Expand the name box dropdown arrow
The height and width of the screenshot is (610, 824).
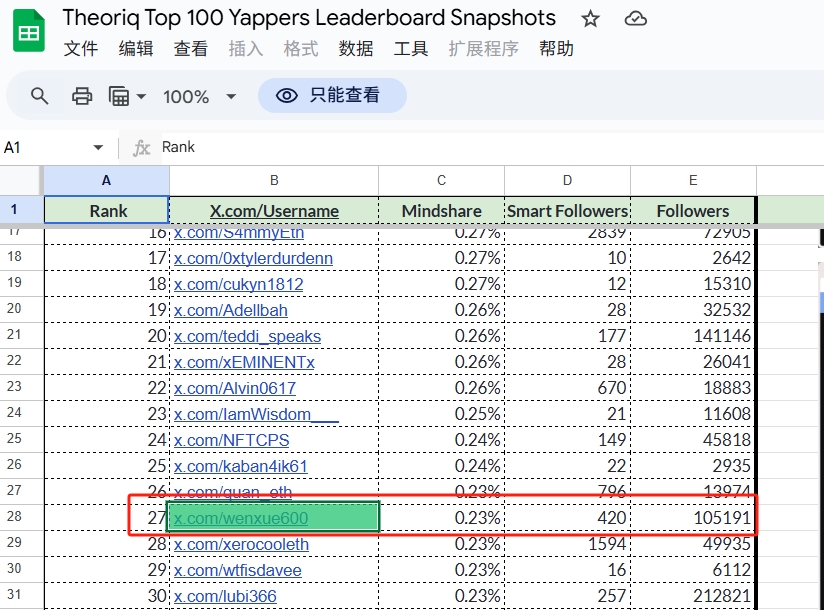[98, 148]
